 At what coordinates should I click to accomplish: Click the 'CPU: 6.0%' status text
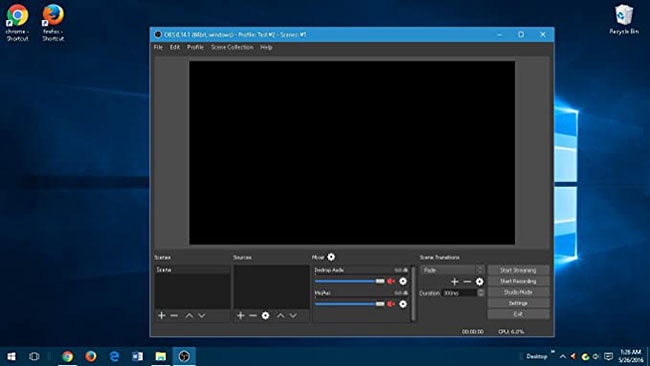(x=511, y=332)
